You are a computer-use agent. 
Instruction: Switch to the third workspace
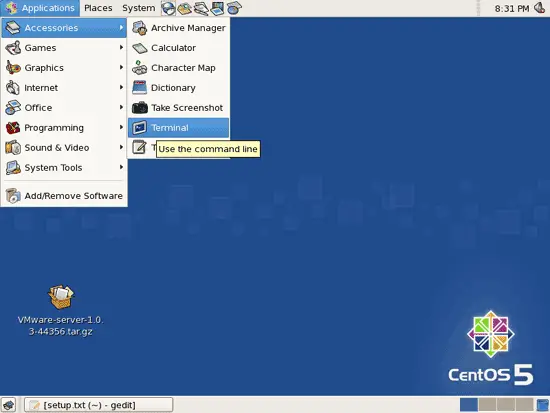(x=506, y=405)
